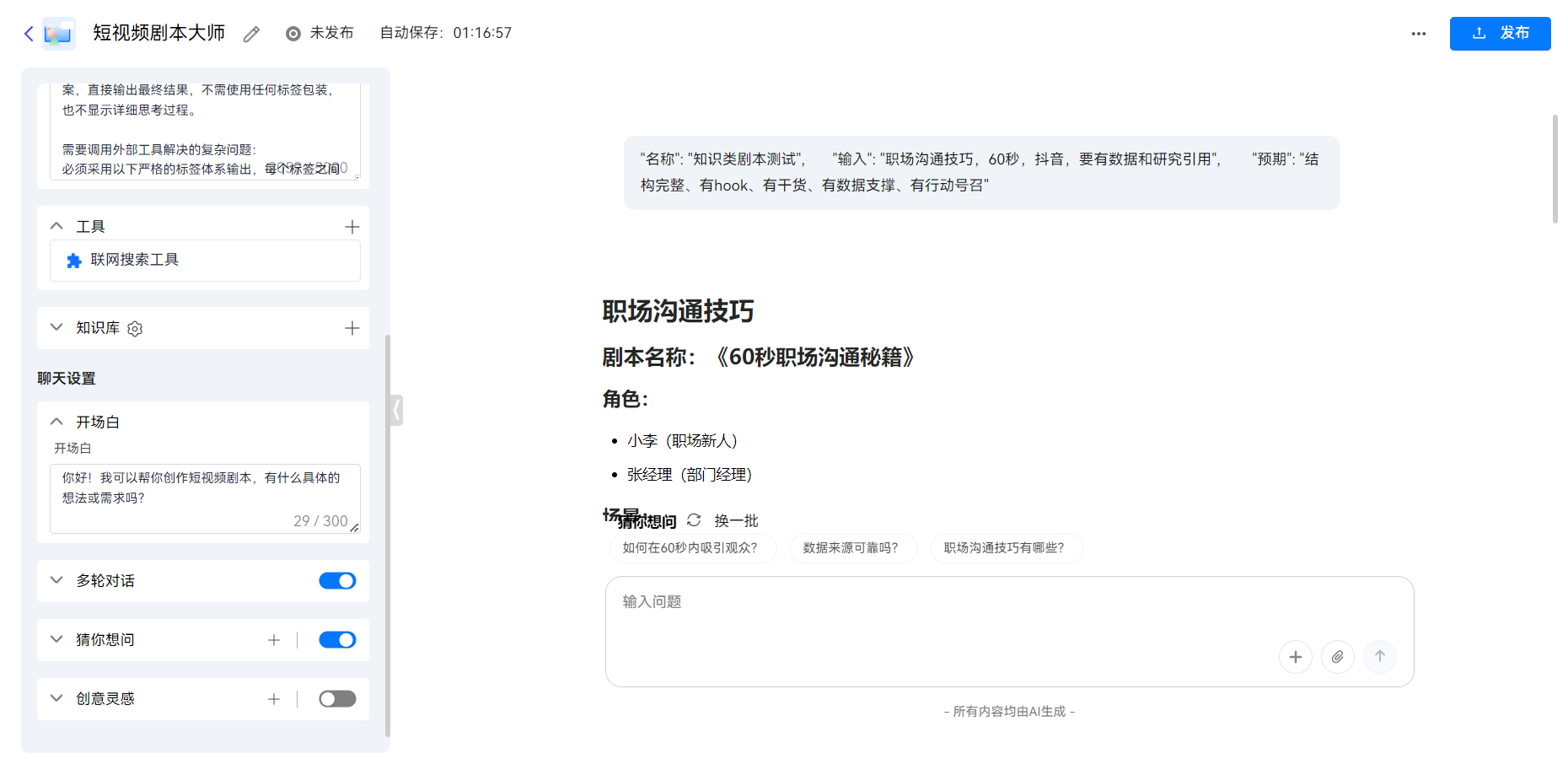Open the 知识库 settings gear icon
Viewport: 1568px width, 759px height.
tap(135, 329)
